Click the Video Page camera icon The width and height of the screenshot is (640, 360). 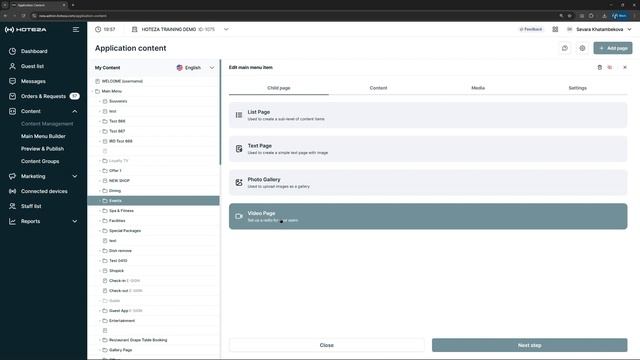coord(239,216)
